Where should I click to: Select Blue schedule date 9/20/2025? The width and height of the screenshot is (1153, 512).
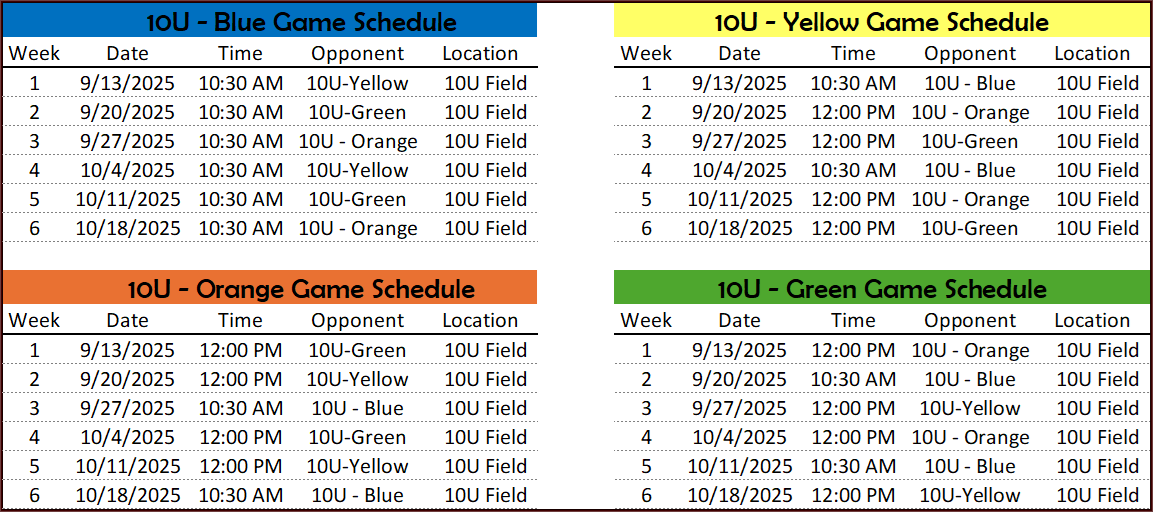pyautogui.click(x=127, y=112)
